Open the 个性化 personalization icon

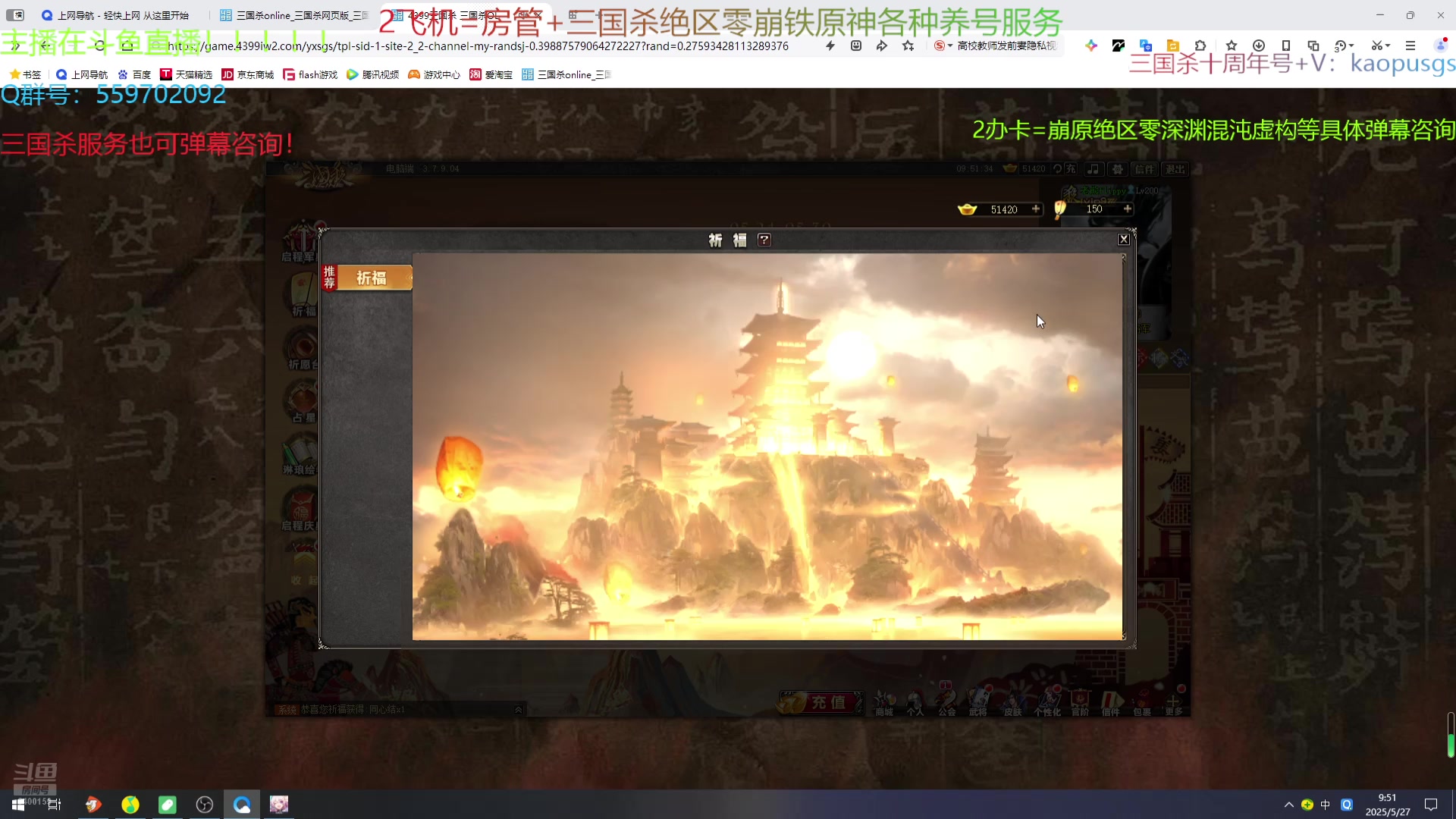1047,703
